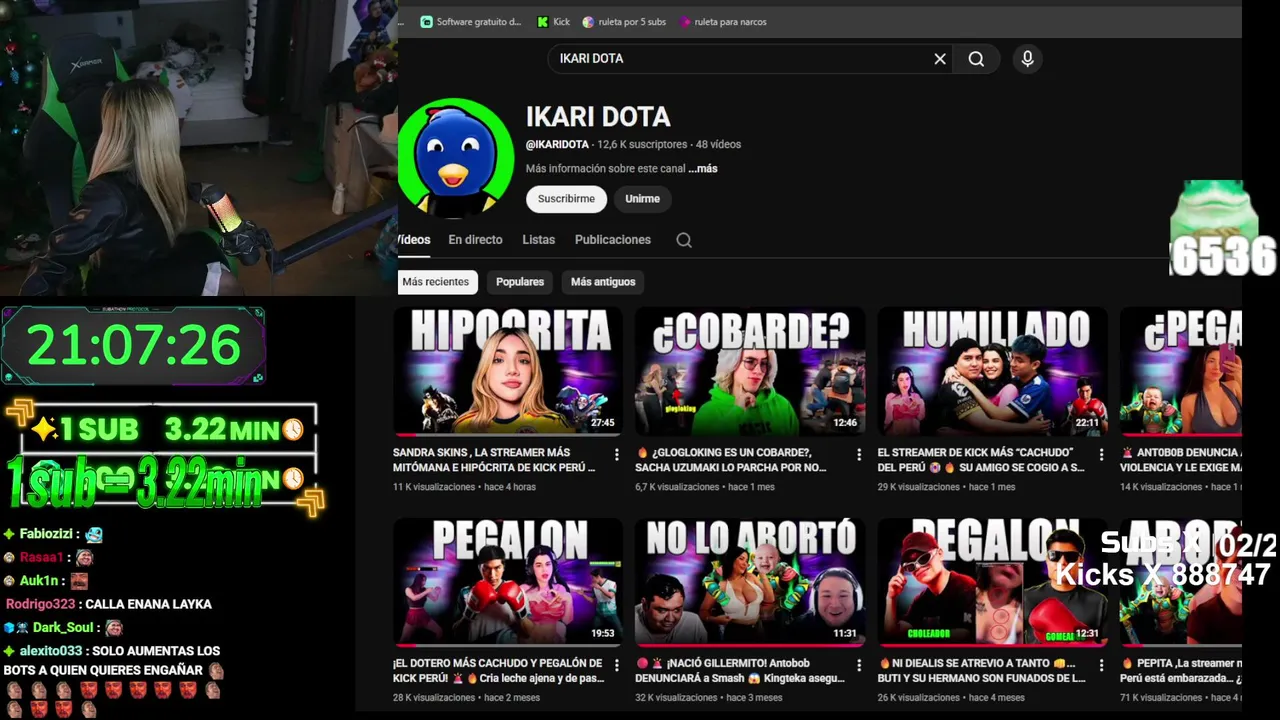
Task: Open PEGALON 12:31 video thumbnail
Action: (x=992, y=582)
